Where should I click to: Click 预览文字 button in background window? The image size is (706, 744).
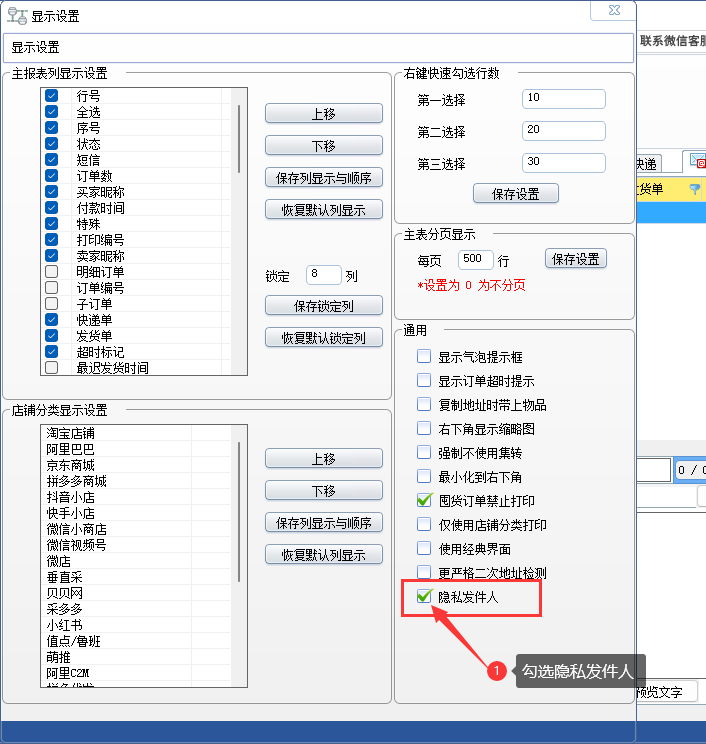pyautogui.click(x=666, y=692)
